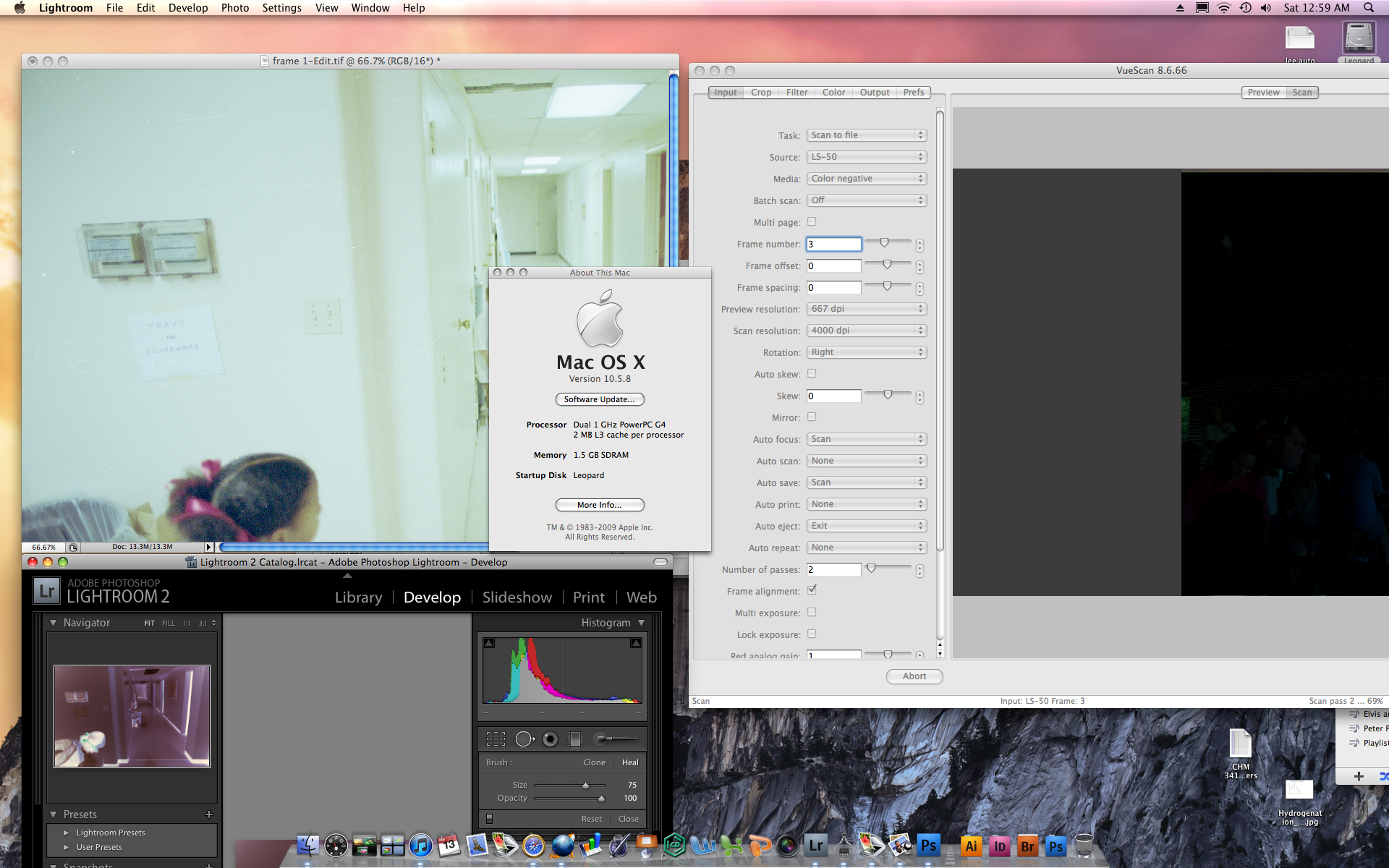Enable the Multi exposure checkbox
1389x868 pixels.
coord(812,612)
